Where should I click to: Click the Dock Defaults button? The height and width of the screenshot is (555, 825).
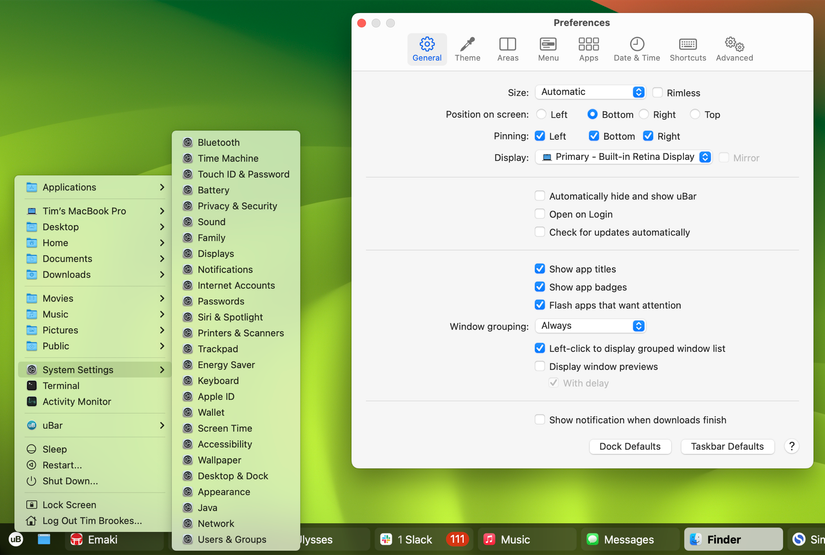point(630,447)
